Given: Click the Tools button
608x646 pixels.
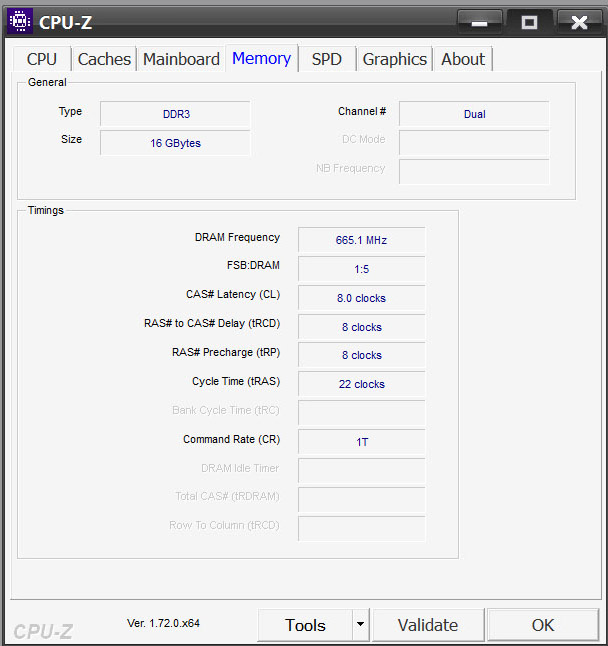Looking at the screenshot, I should [x=305, y=625].
